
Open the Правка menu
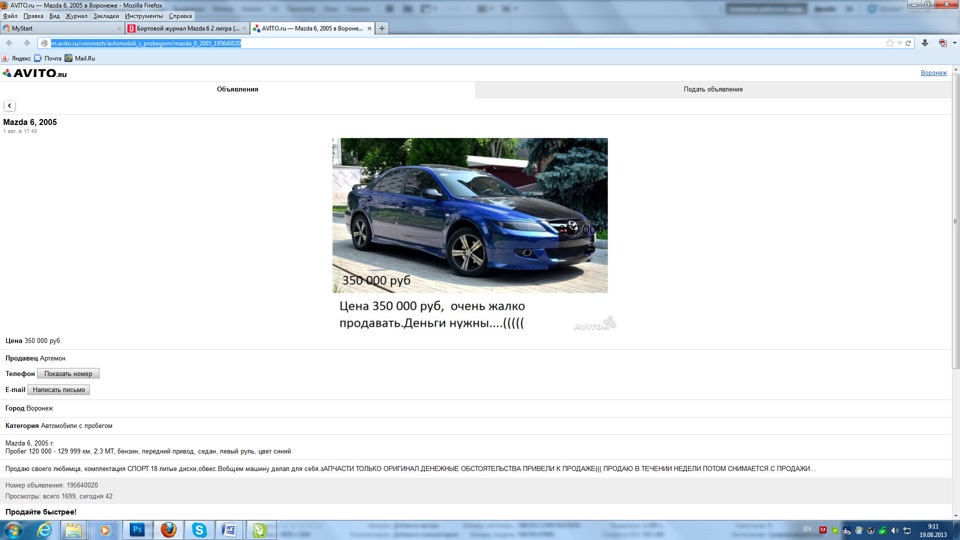(x=33, y=16)
